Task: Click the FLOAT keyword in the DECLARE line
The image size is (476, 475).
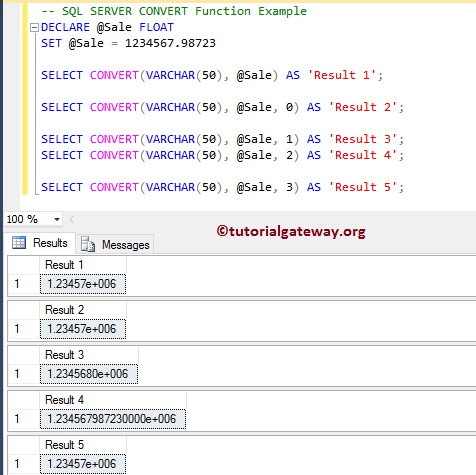Action: pos(156,27)
